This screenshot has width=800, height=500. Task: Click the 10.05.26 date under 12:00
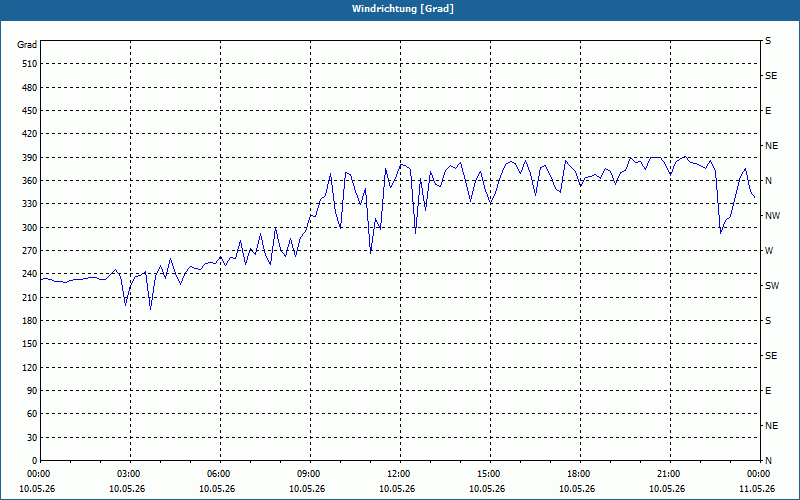tap(397, 489)
